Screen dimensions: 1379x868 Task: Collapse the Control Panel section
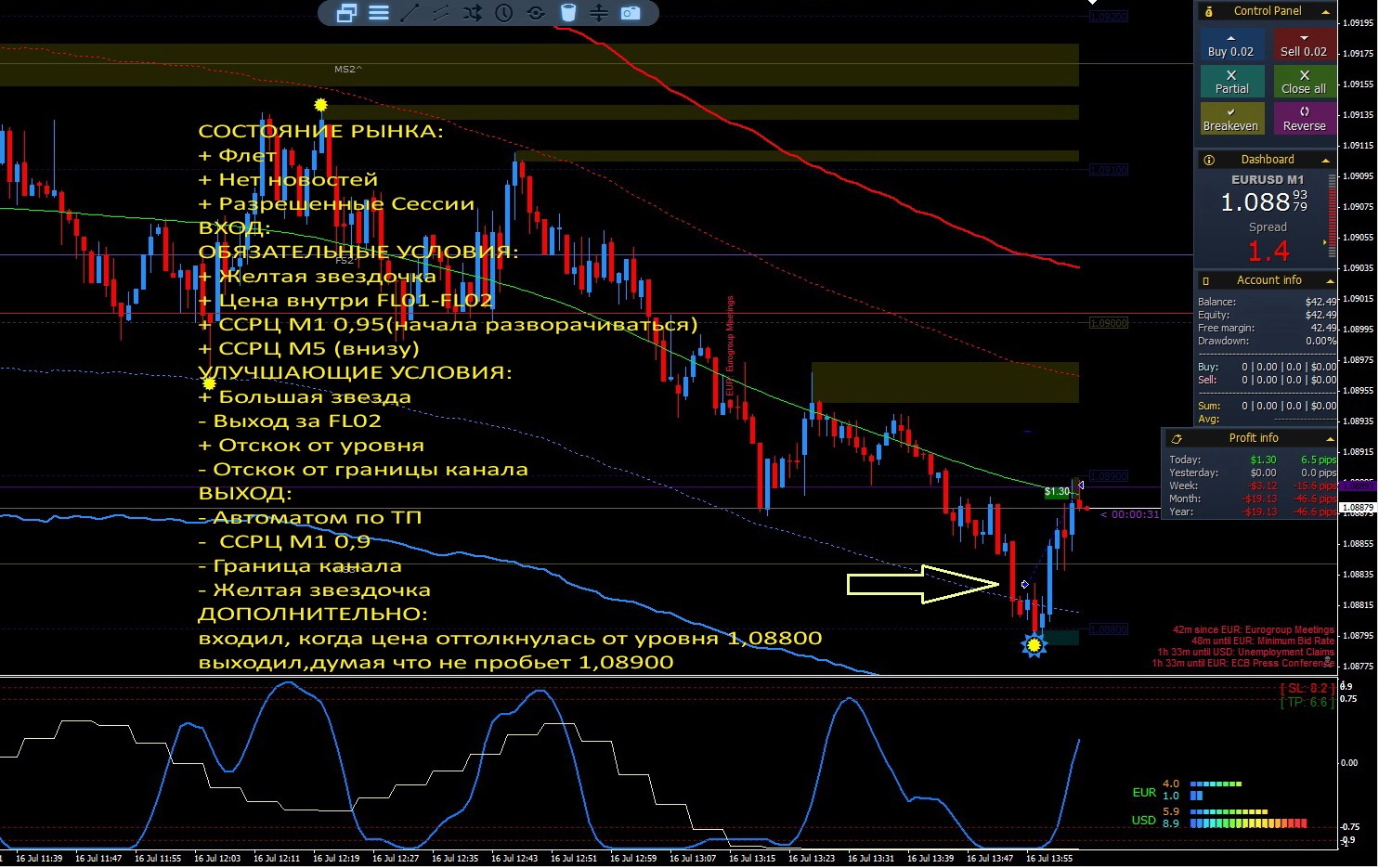[x=1325, y=11]
